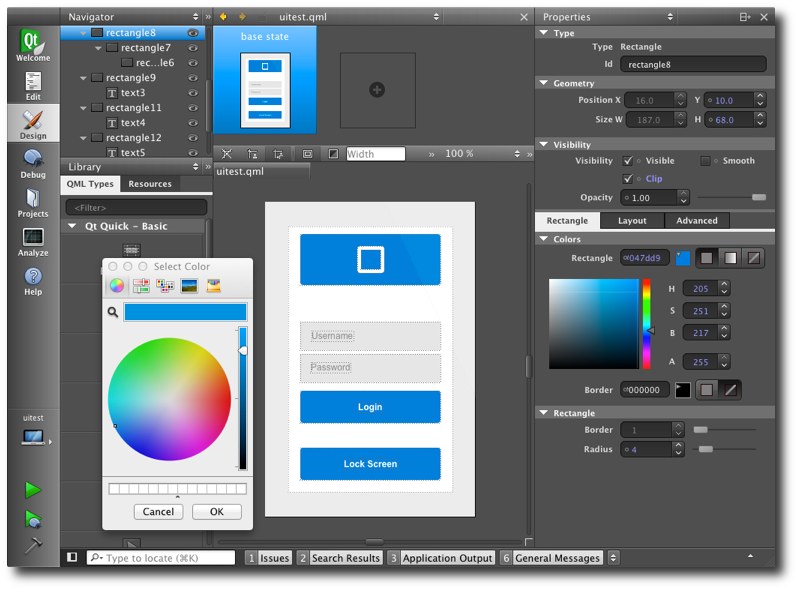Open the Help mode
The height and width of the screenshot is (590, 798).
tap(33, 281)
